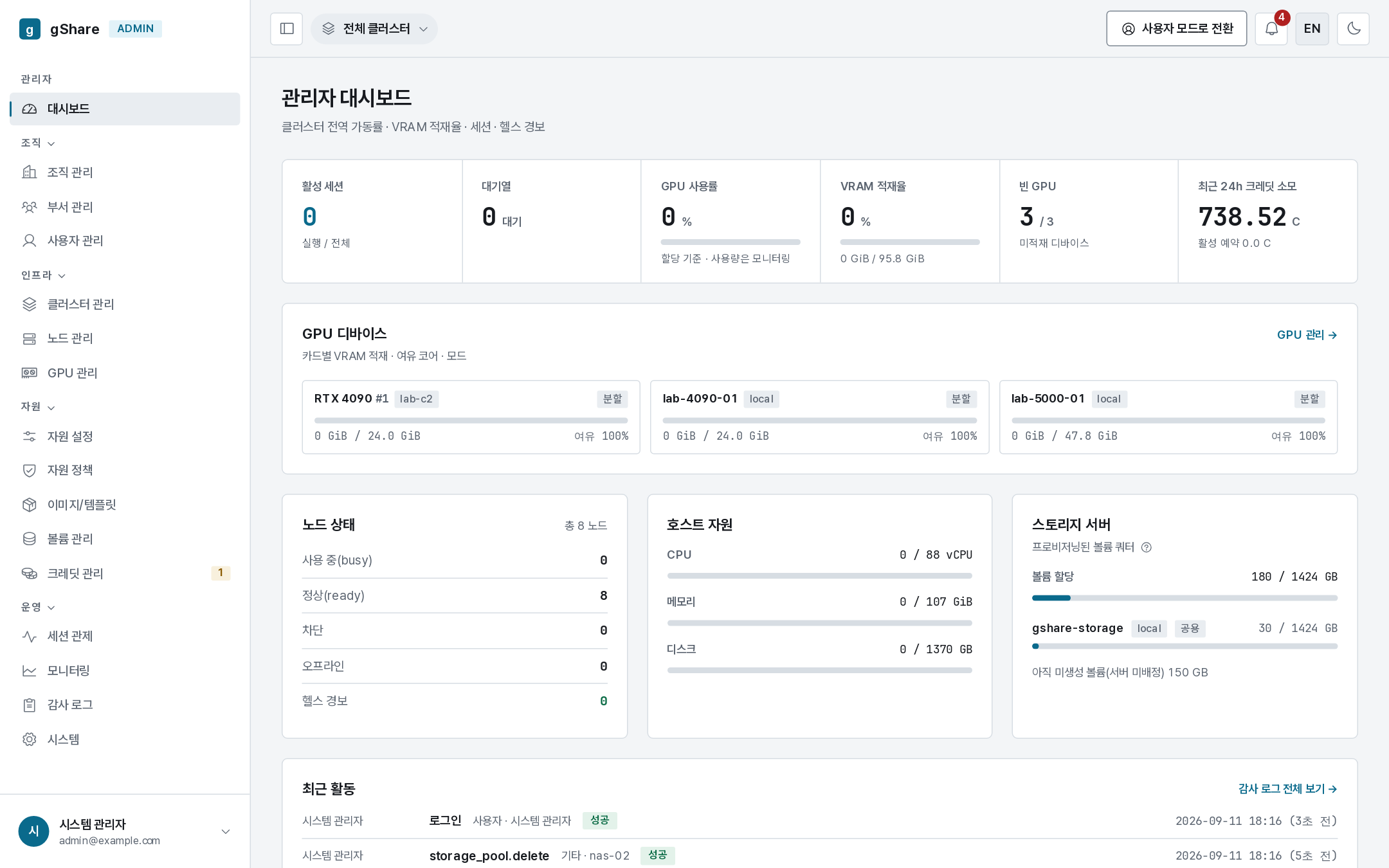Expand the 시스템 관리자 account menu
Screen dimensions: 1389x868
125,831
